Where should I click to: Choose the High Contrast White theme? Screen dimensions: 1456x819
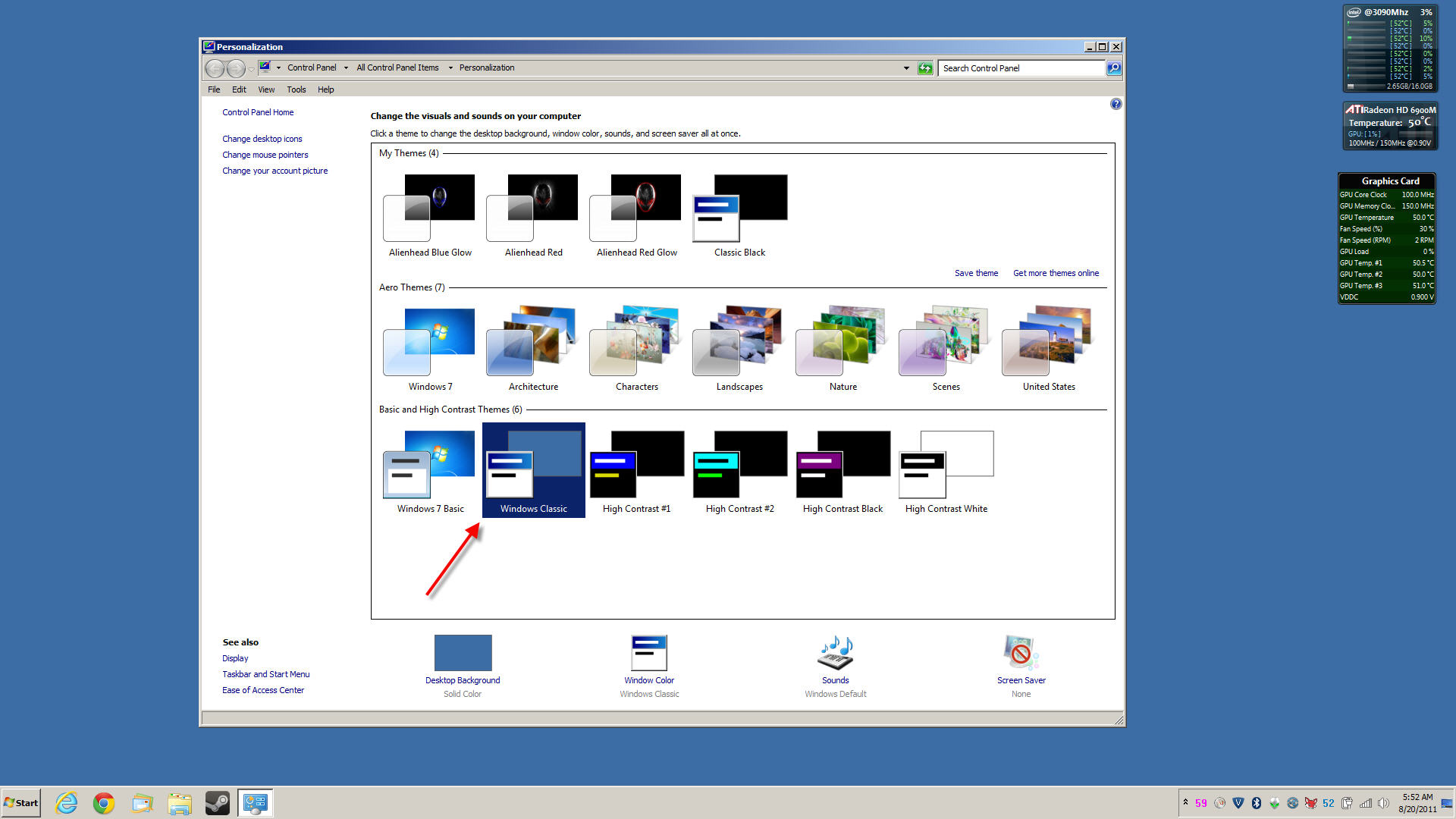click(946, 472)
